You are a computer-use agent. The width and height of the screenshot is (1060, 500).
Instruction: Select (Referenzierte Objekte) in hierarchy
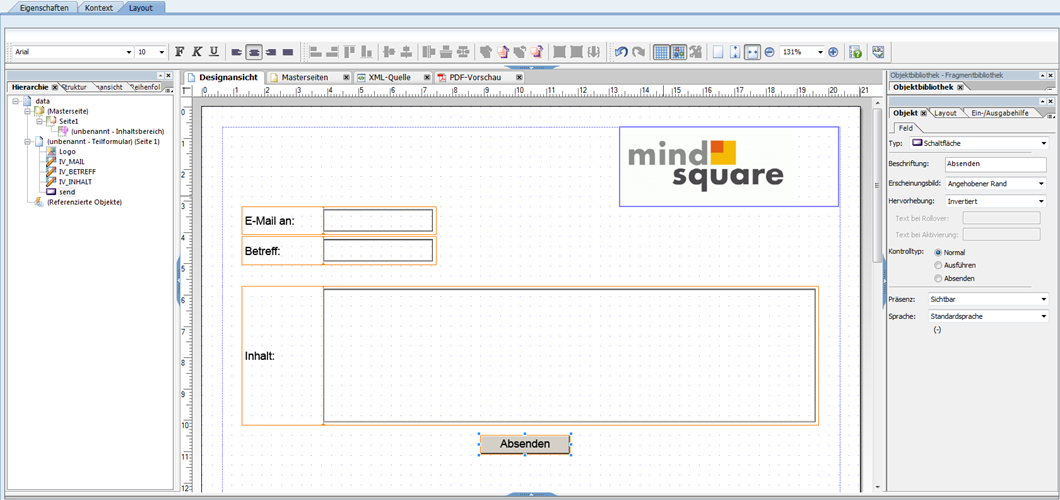[84, 202]
